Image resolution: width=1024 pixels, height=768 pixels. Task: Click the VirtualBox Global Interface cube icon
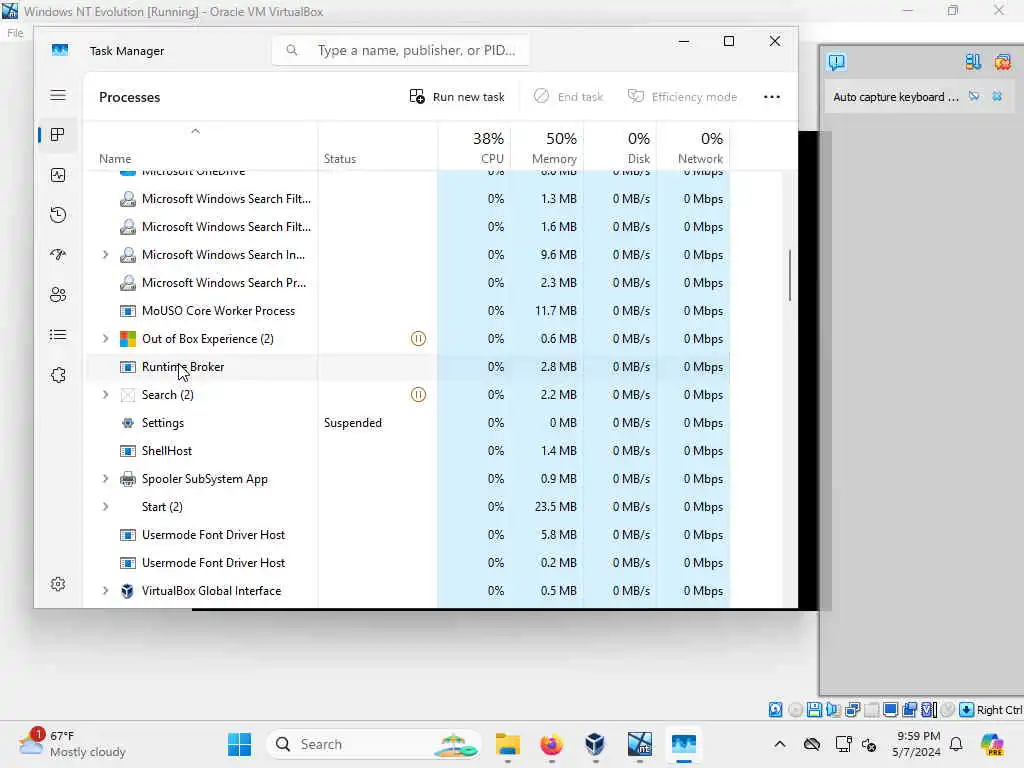tap(128, 590)
